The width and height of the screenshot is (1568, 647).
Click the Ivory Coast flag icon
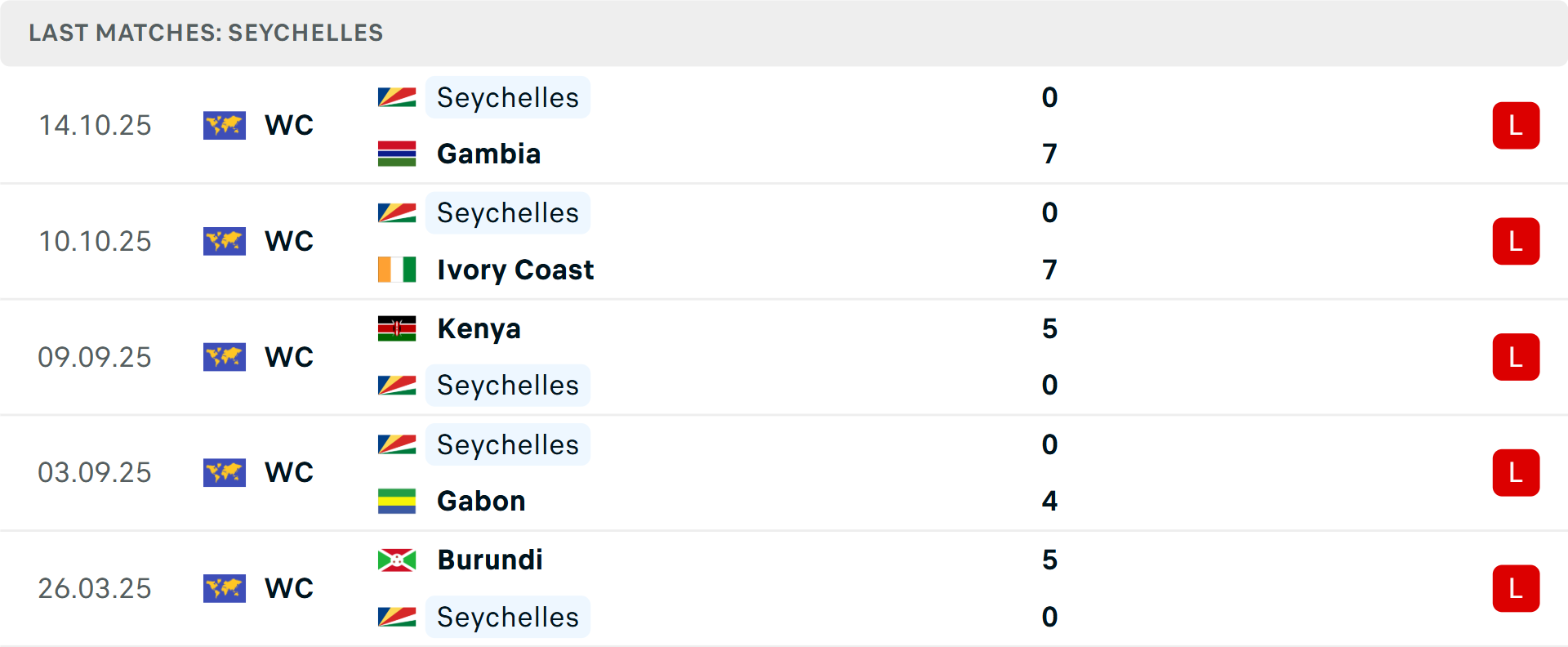coord(395,270)
